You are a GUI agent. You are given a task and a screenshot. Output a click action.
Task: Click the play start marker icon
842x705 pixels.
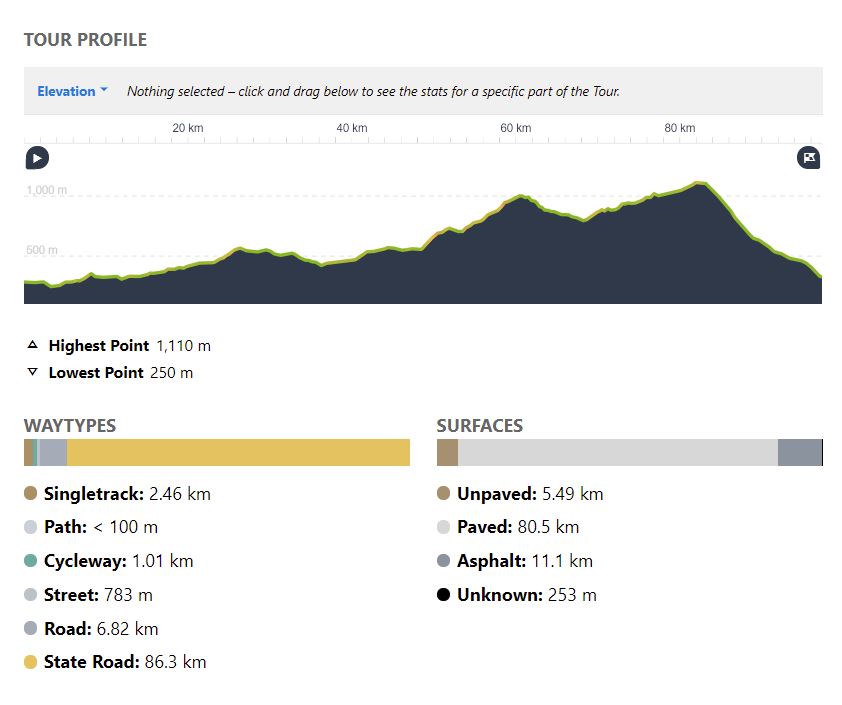click(x=37, y=158)
